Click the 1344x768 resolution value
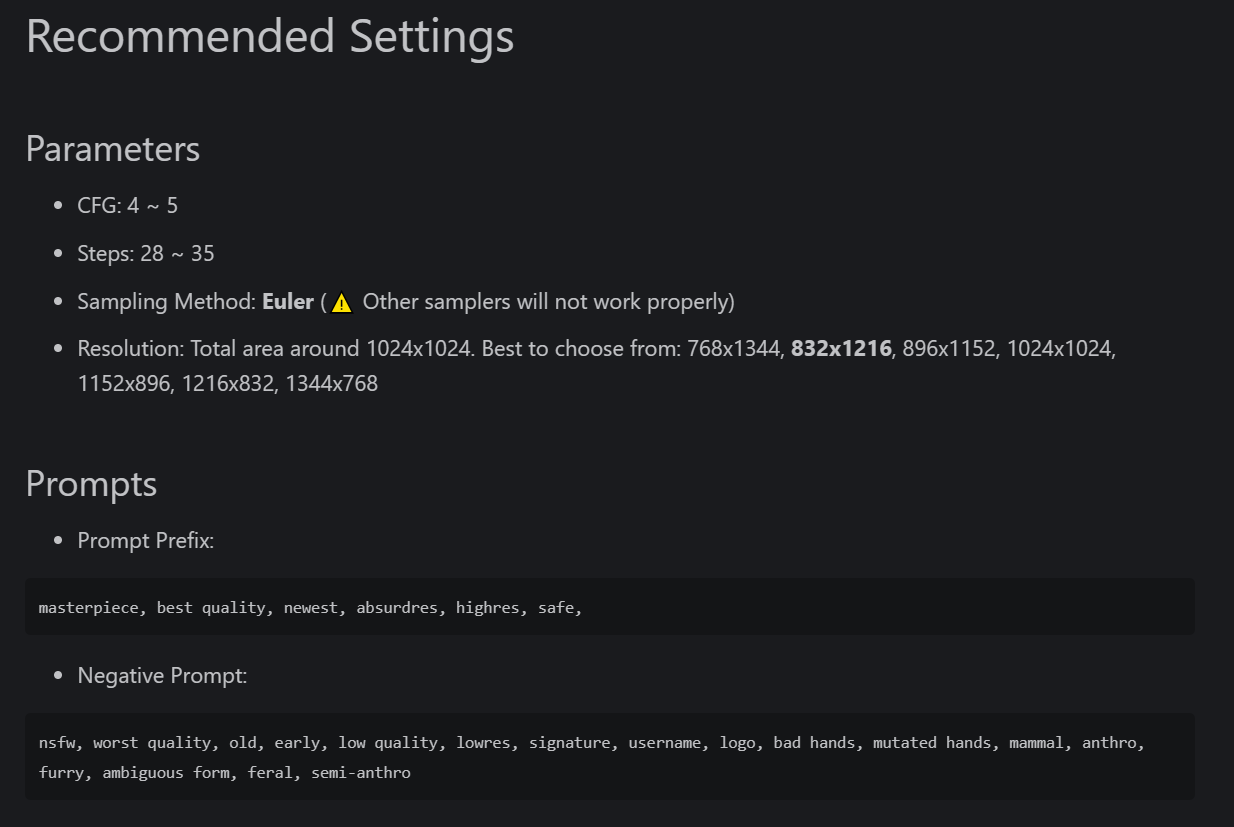 332,384
